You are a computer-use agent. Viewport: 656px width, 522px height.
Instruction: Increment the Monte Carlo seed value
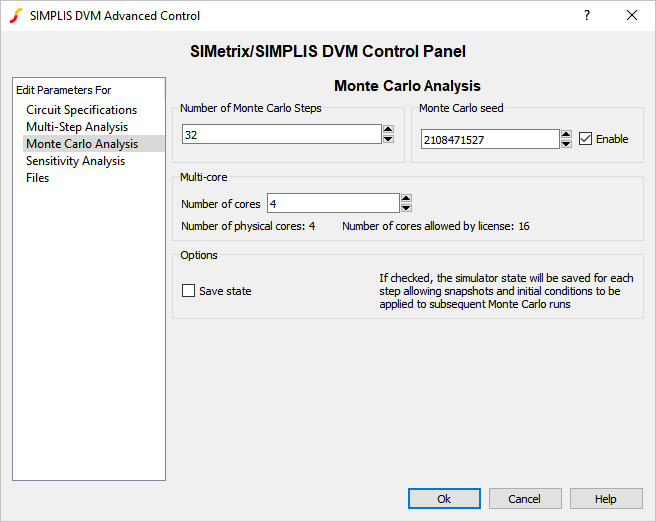pos(566,134)
